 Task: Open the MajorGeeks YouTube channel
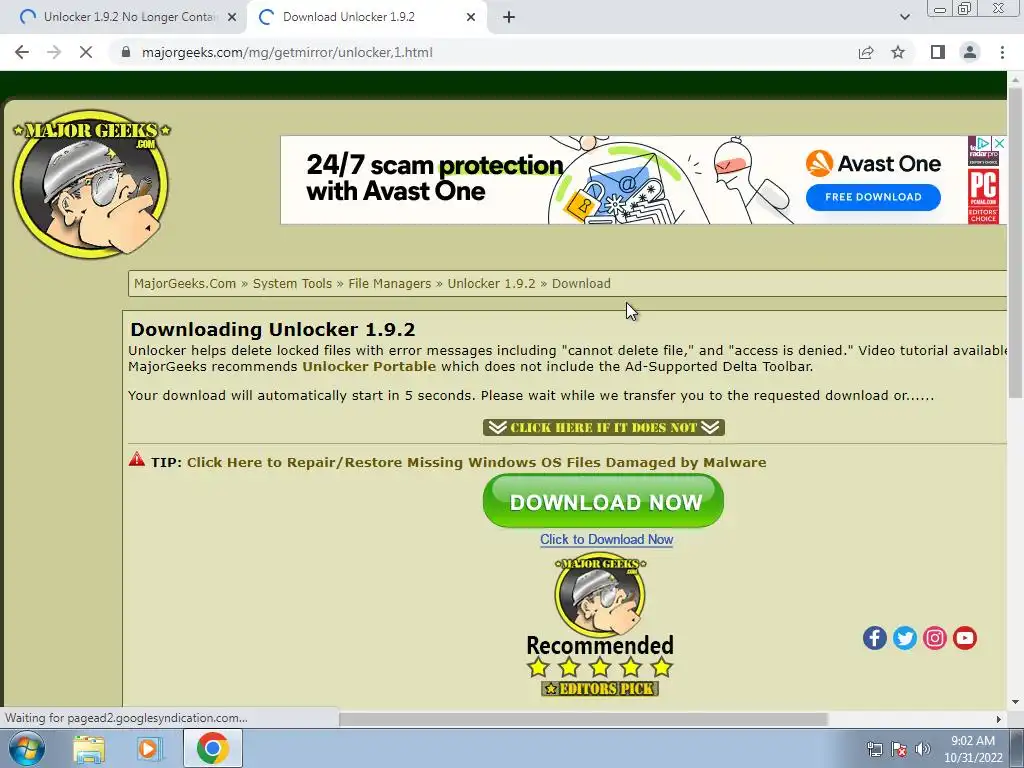tap(965, 637)
